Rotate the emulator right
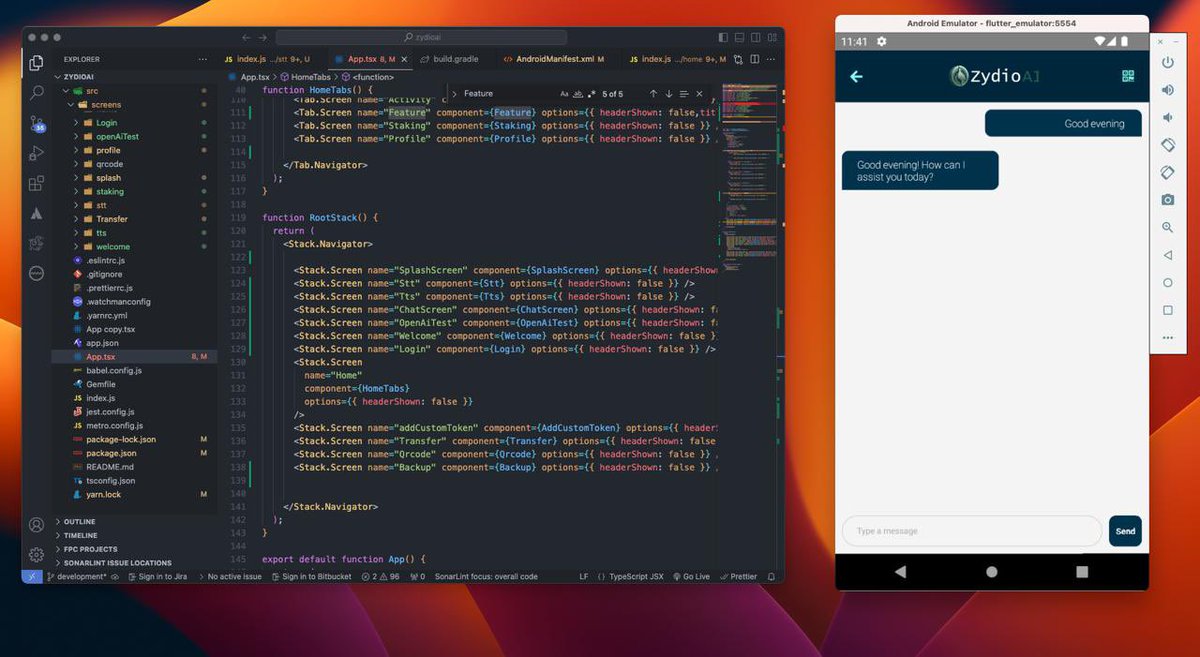Viewport: 1200px width, 657px height. [x=1167, y=173]
